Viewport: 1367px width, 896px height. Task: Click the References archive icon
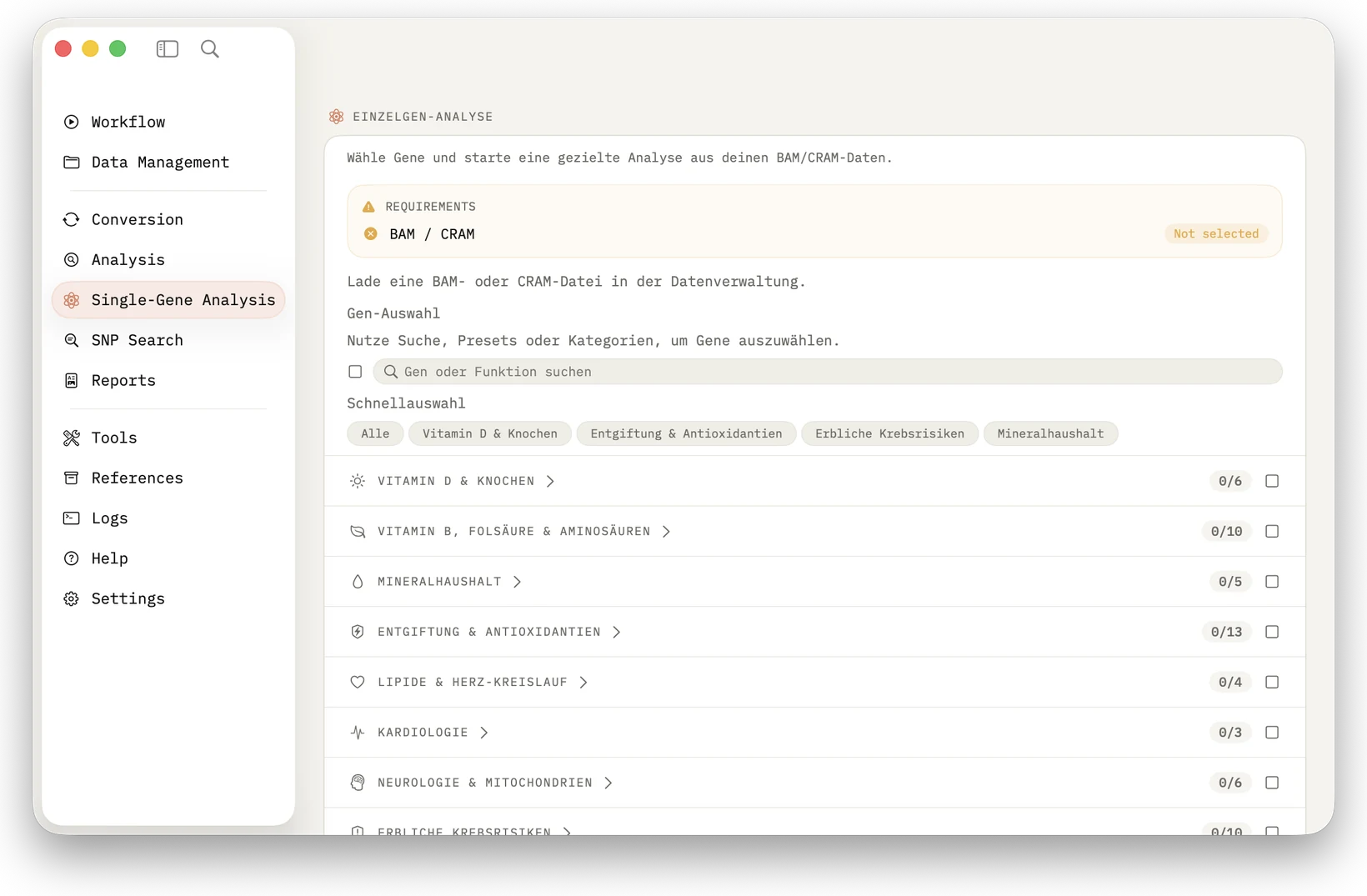pos(72,478)
